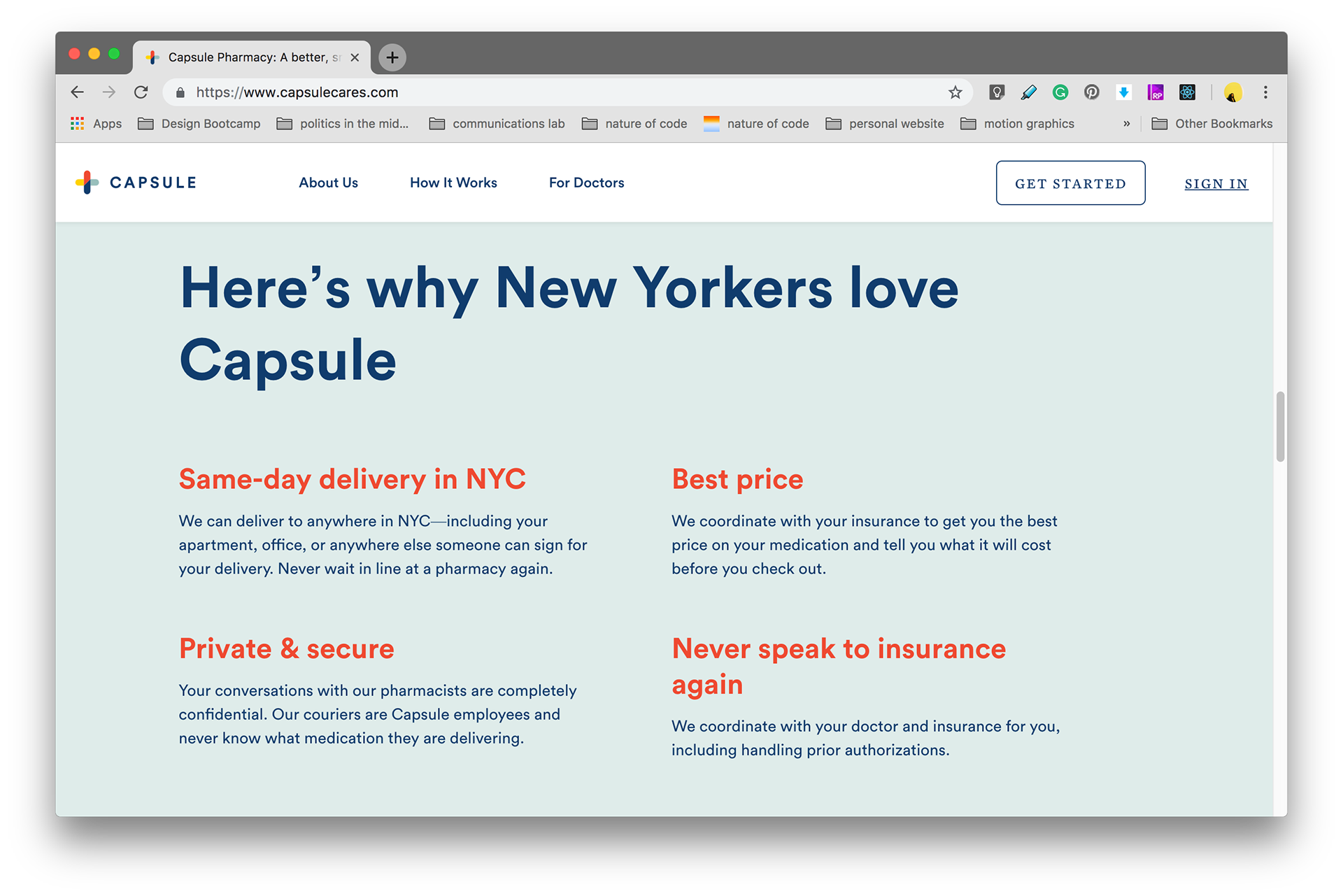Click the padlock site security icon
The image size is (1343, 896).
180,92
